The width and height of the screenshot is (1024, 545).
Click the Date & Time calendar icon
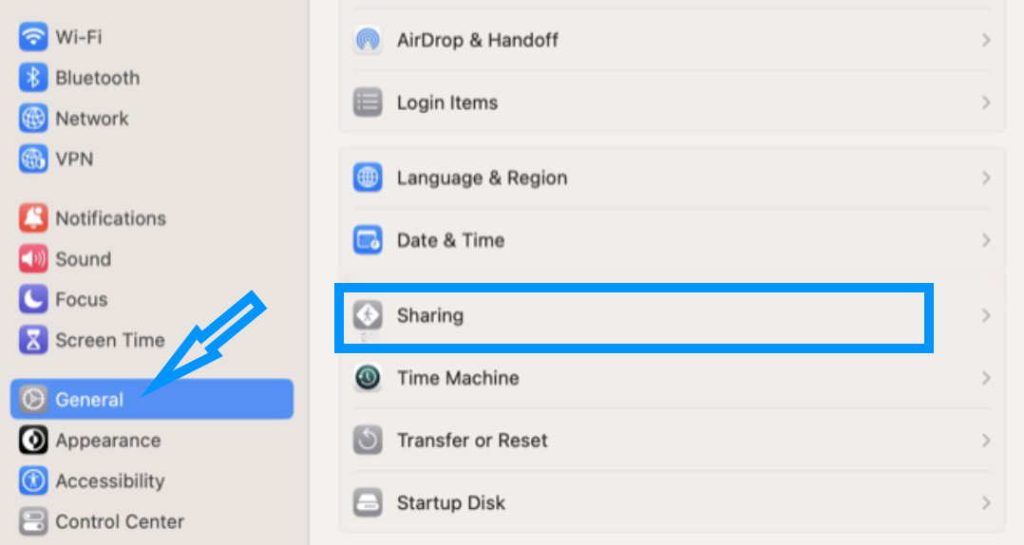pyautogui.click(x=368, y=240)
